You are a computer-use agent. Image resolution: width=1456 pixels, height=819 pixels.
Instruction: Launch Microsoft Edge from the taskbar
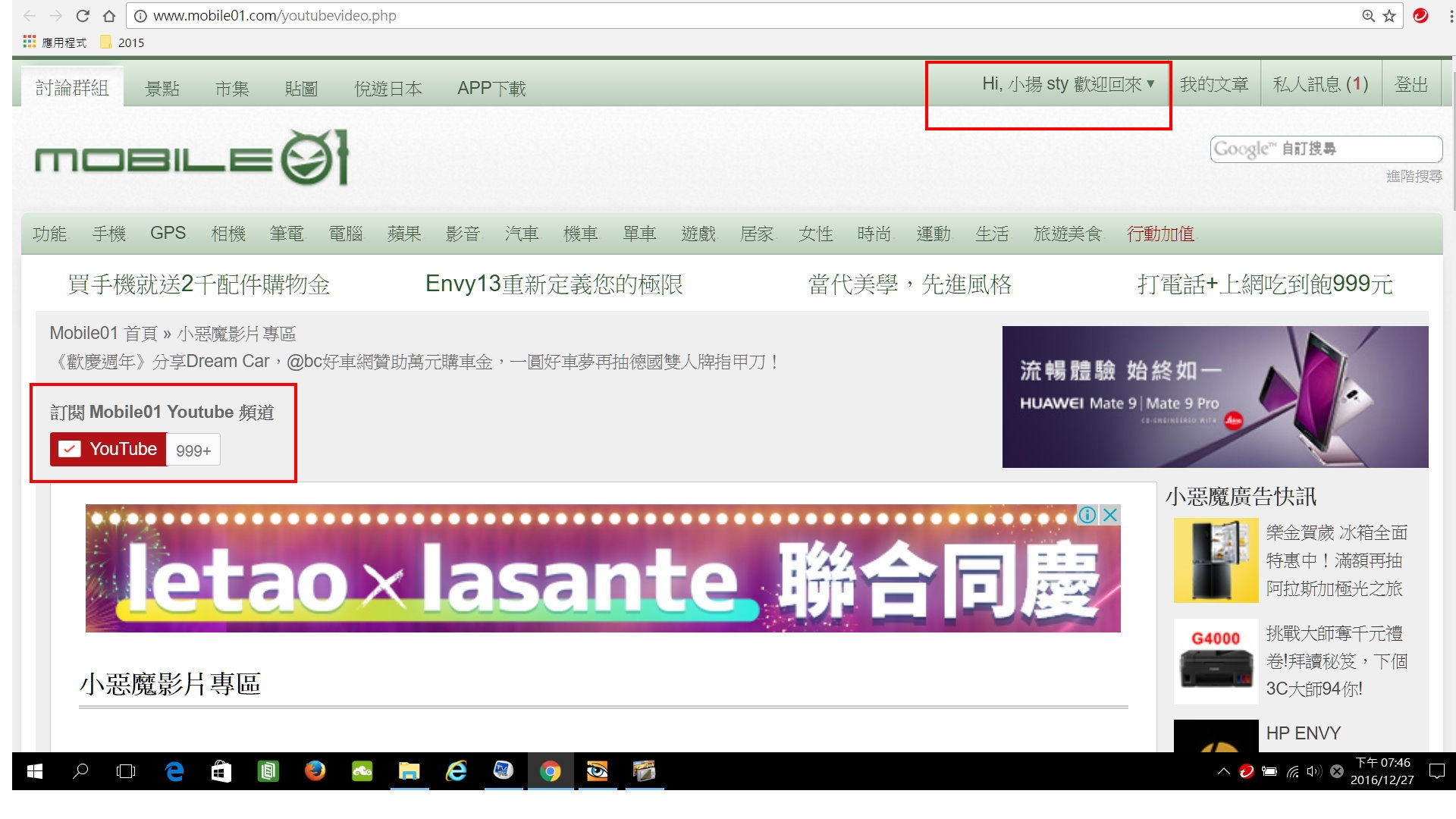click(x=174, y=771)
